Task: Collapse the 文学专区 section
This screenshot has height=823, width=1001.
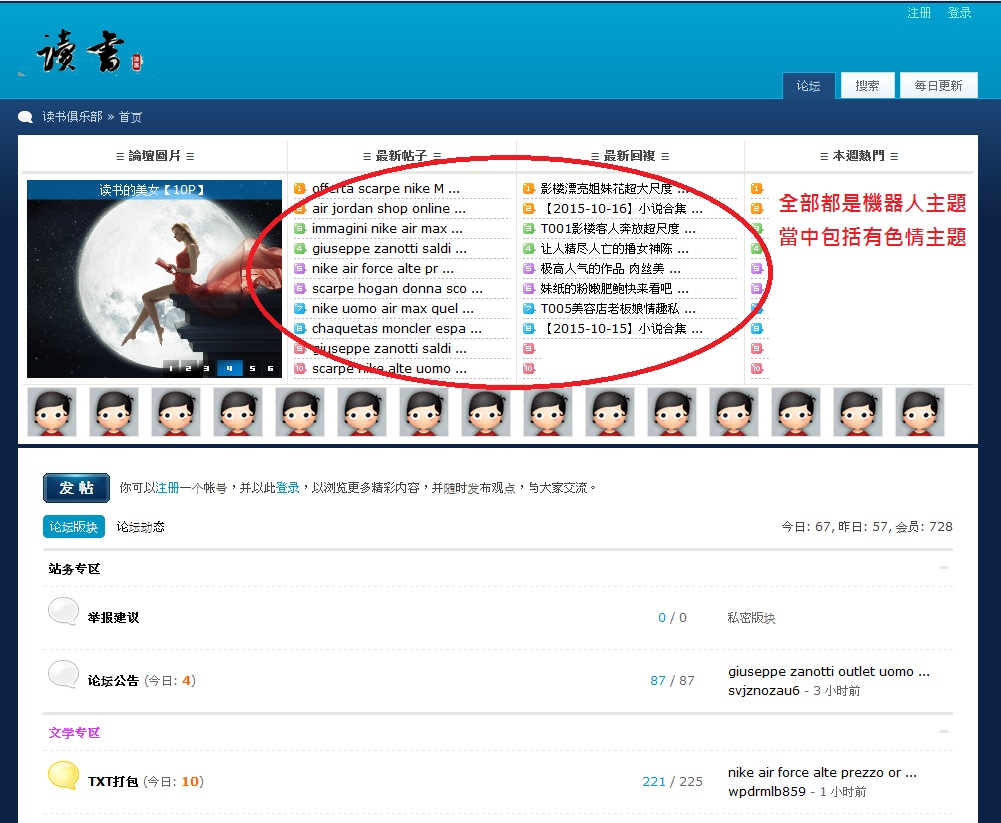Action: 944,732
